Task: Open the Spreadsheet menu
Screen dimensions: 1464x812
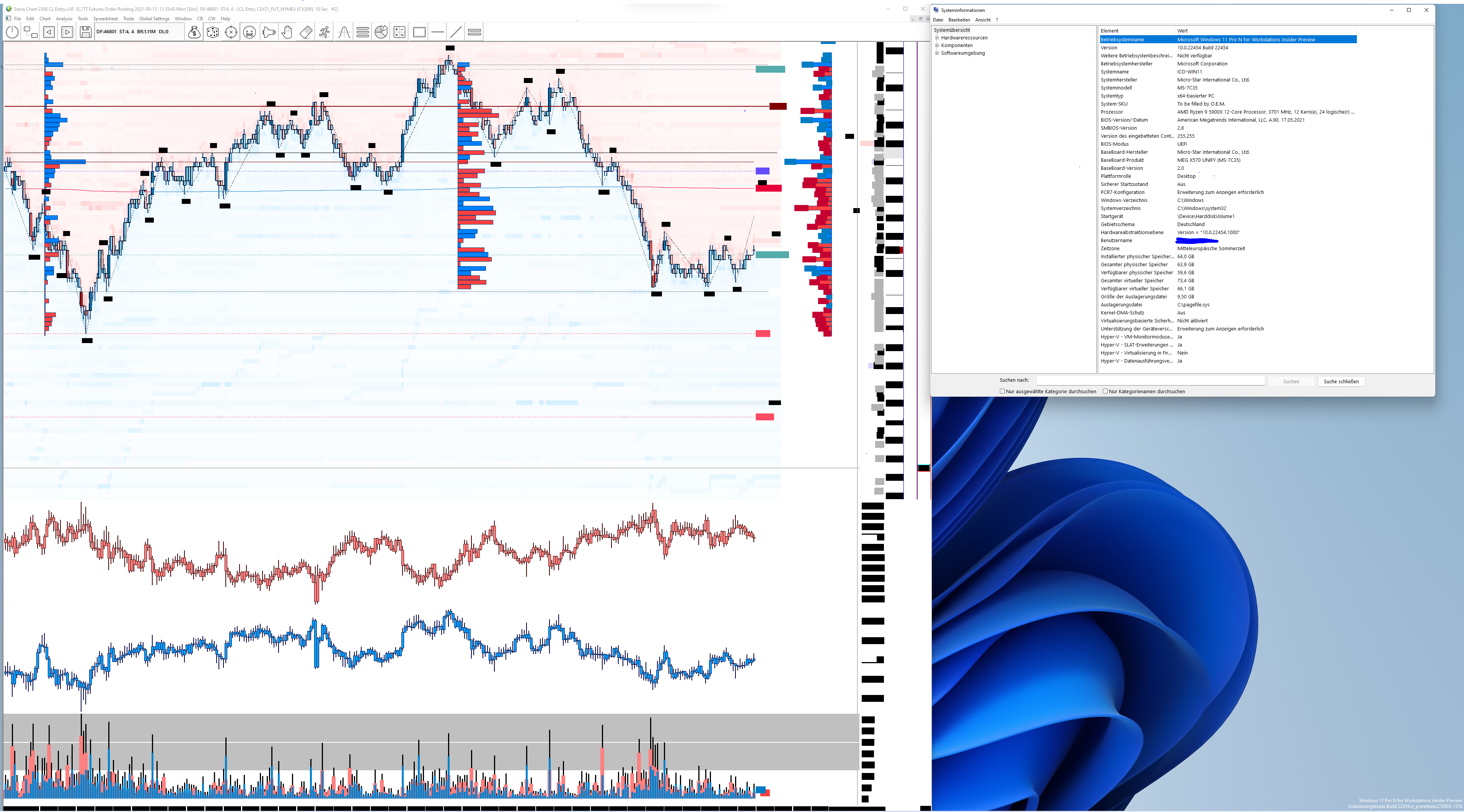Action: pyautogui.click(x=105, y=19)
